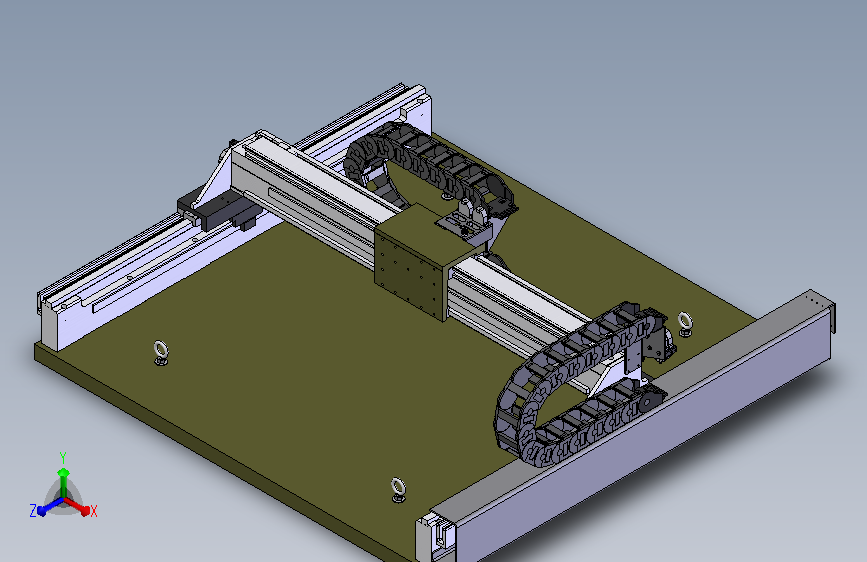Select the eye bolt at the plate's front edge
Image resolution: width=867 pixels, height=562 pixels.
(x=398, y=490)
